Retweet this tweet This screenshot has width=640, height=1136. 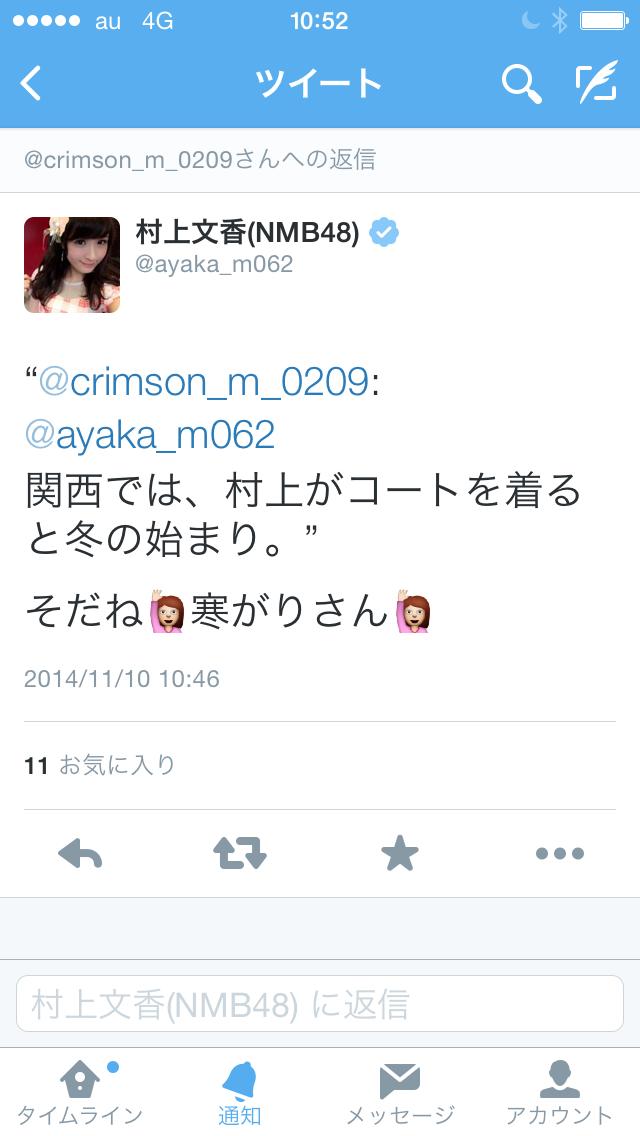(240, 853)
